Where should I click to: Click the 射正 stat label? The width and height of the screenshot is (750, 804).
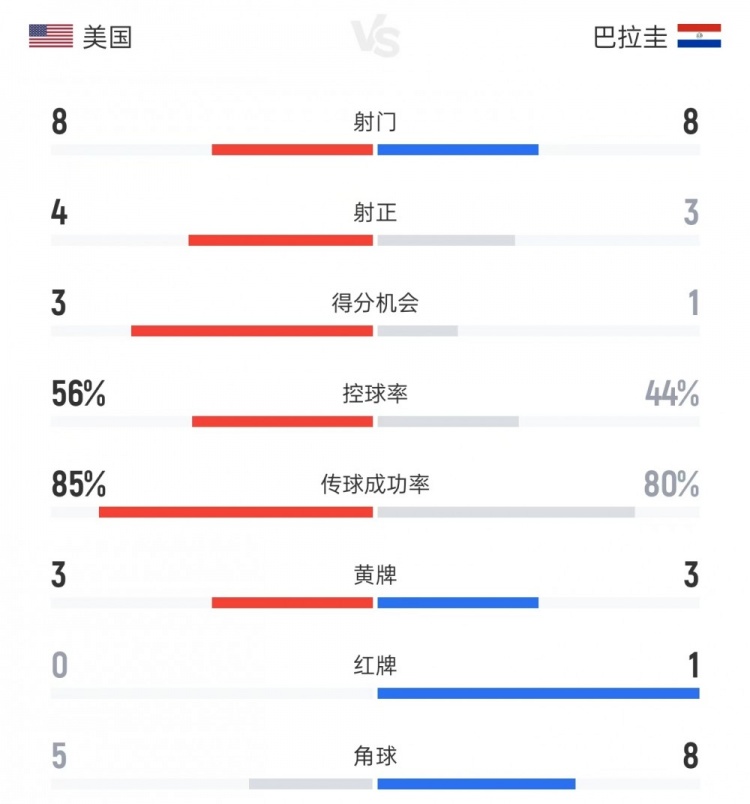[x=375, y=213]
